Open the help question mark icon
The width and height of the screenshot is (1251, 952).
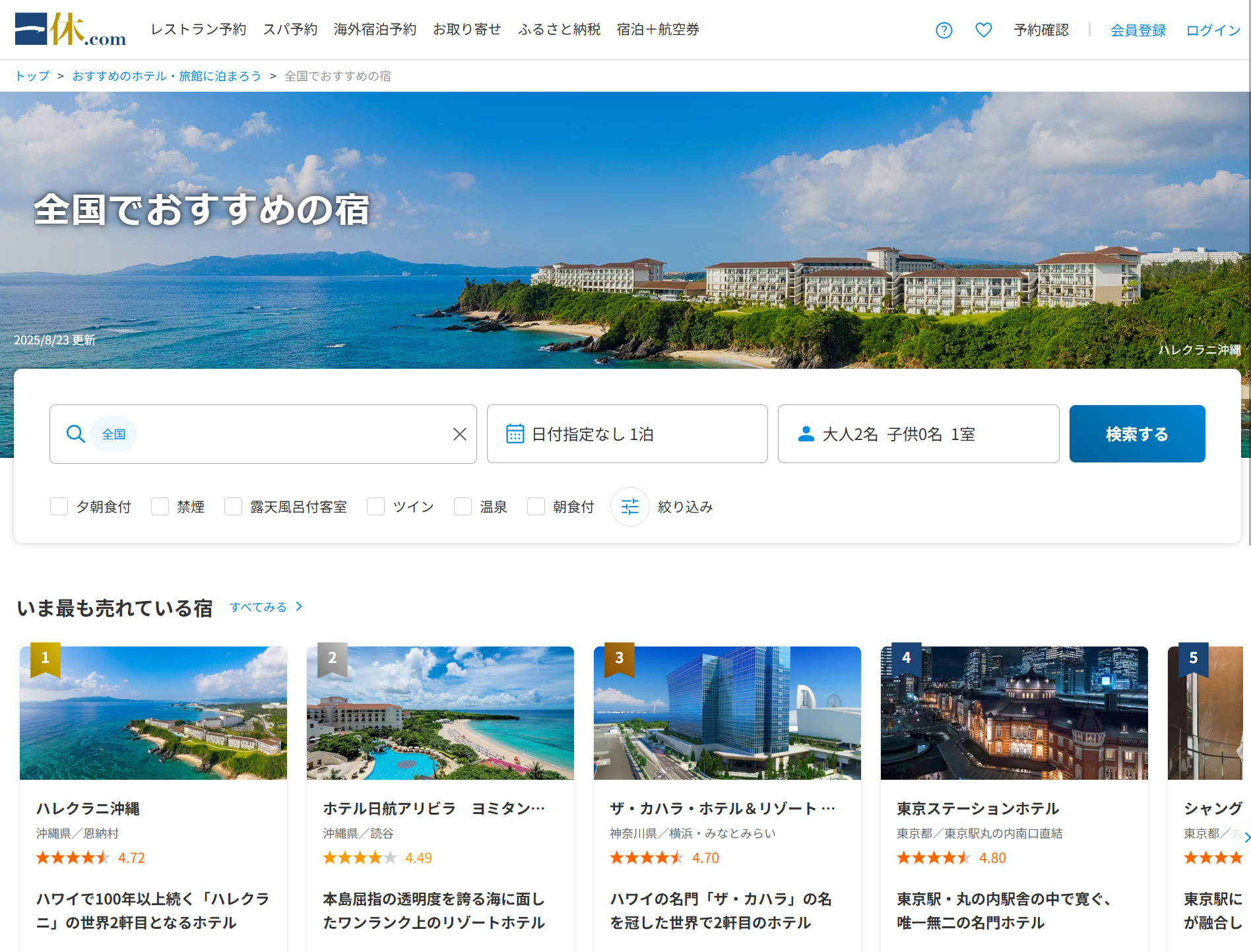point(944,30)
